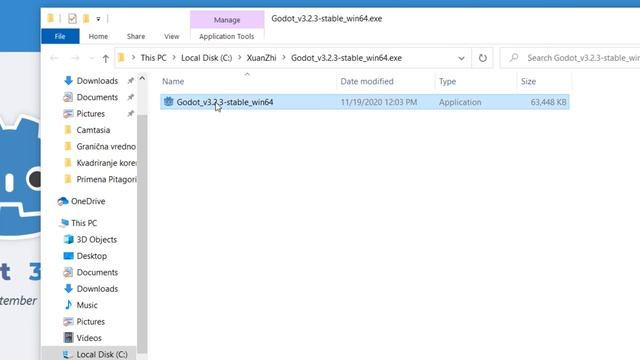Screen dimensions: 640x360
Task: Open the View ribbon tab
Action: click(171, 36)
